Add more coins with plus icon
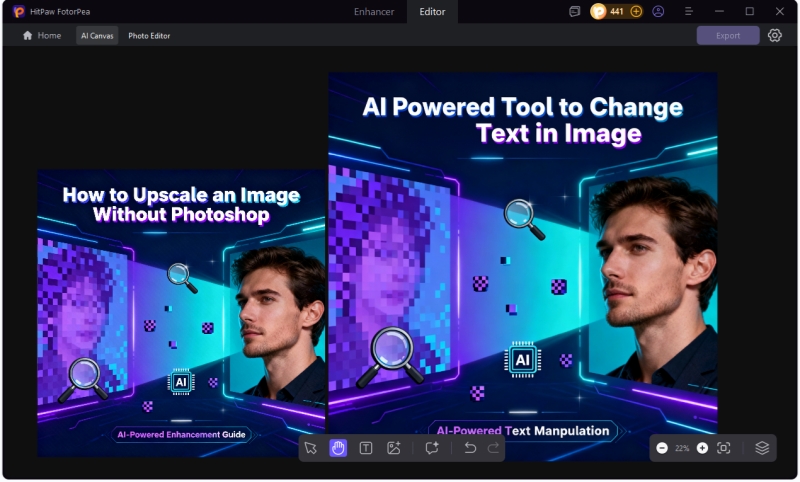The image size is (800, 482). (x=636, y=11)
